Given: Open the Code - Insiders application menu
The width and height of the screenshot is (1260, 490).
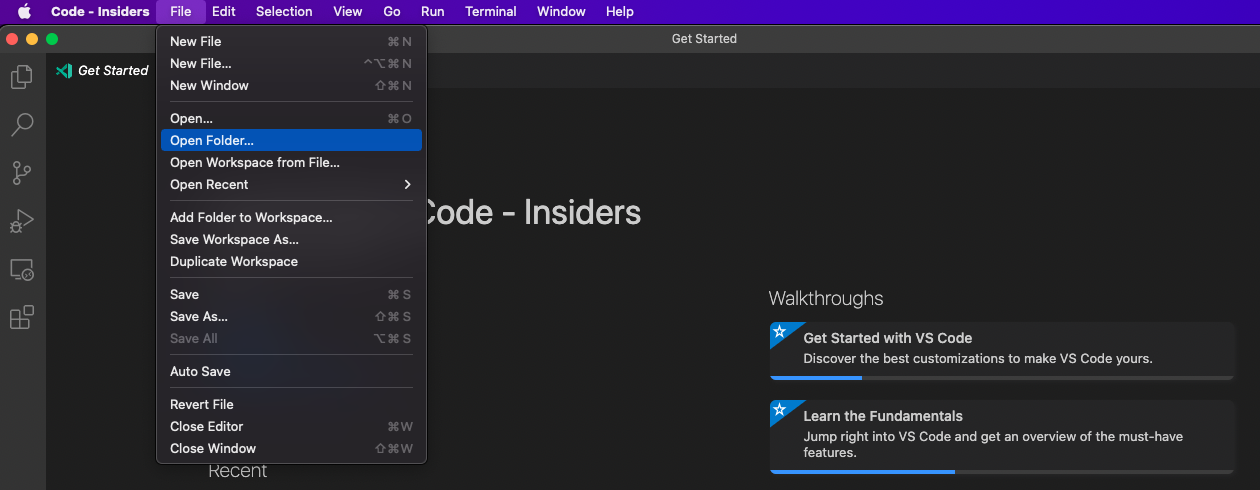Looking at the screenshot, I should click(100, 12).
